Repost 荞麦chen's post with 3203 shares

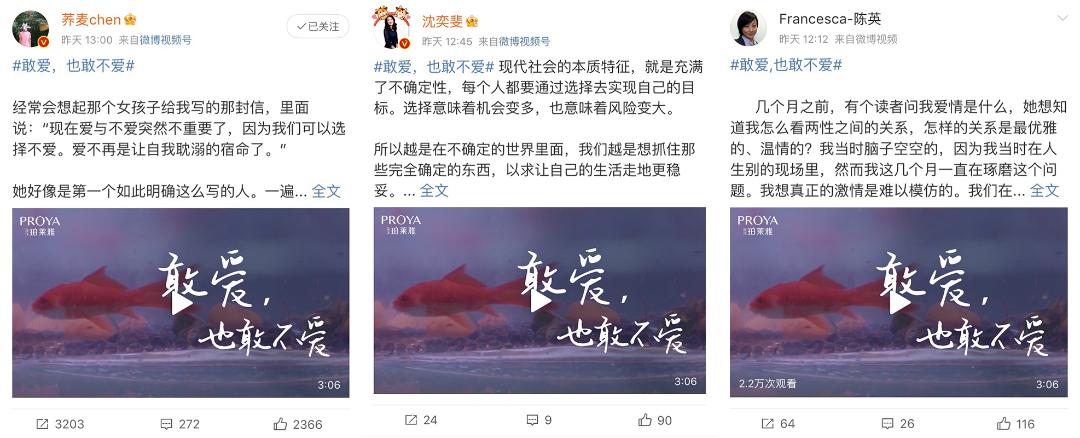tap(60, 424)
